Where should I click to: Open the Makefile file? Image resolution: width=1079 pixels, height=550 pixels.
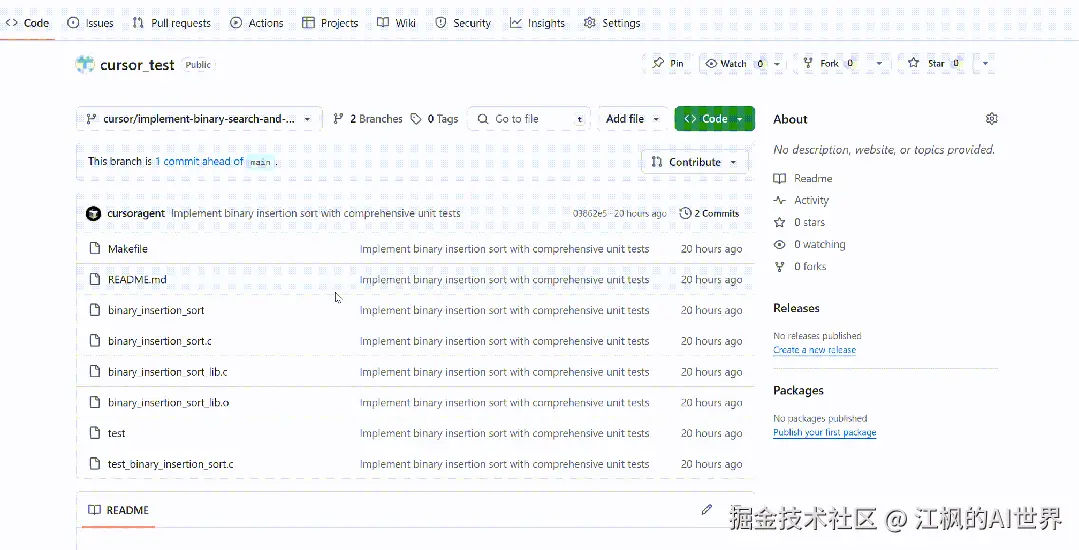[127, 249]
